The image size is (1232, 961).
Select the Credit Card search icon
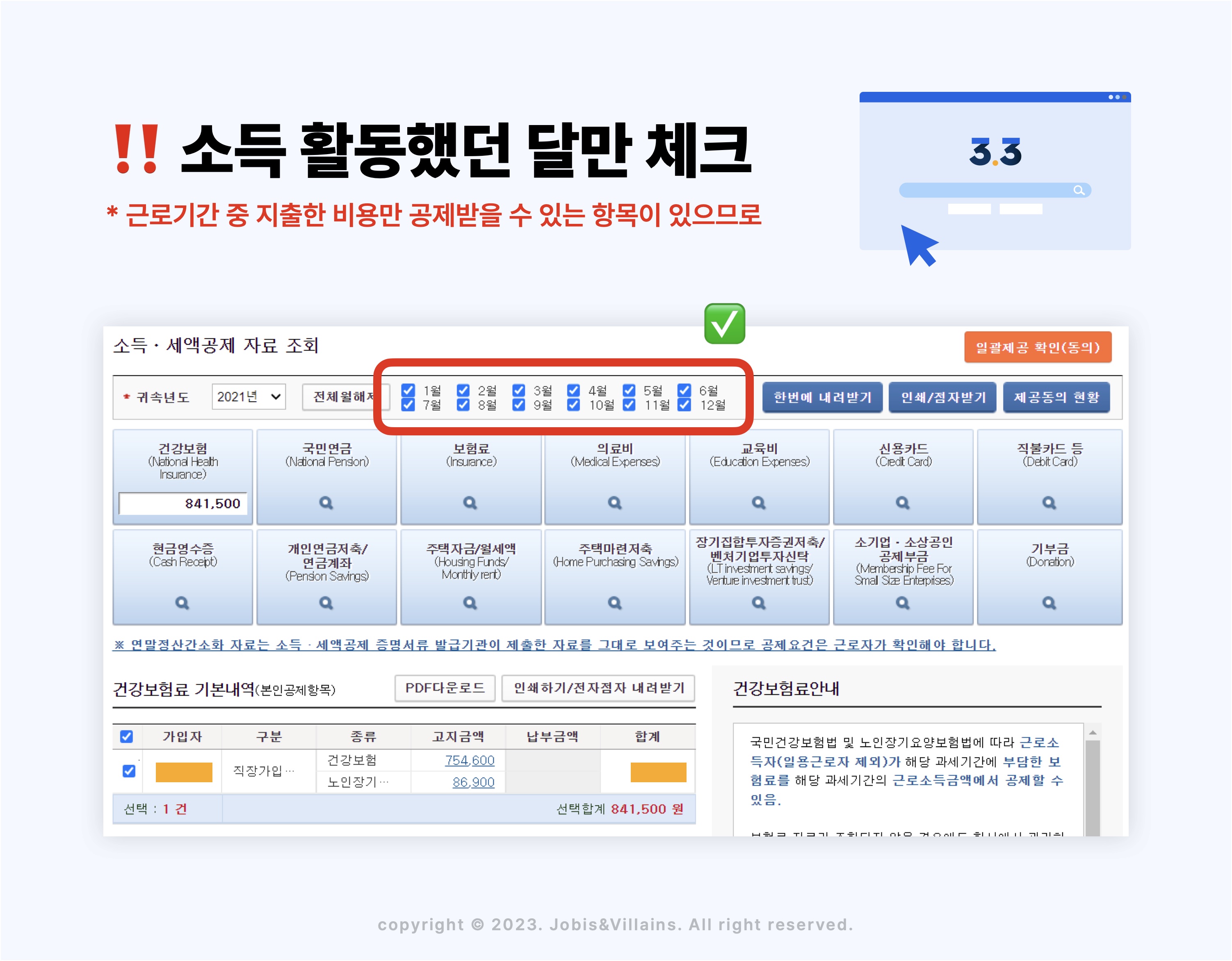903,503
